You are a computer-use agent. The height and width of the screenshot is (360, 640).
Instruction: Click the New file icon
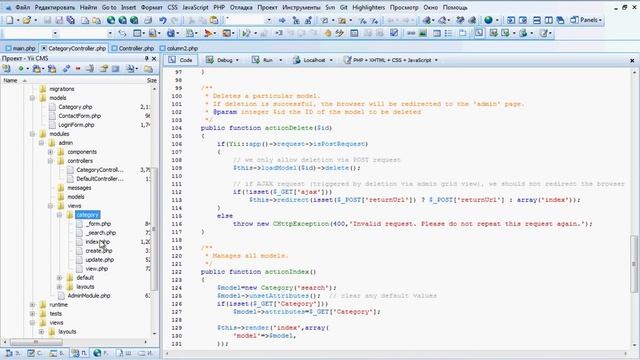[x=9, y=20]
